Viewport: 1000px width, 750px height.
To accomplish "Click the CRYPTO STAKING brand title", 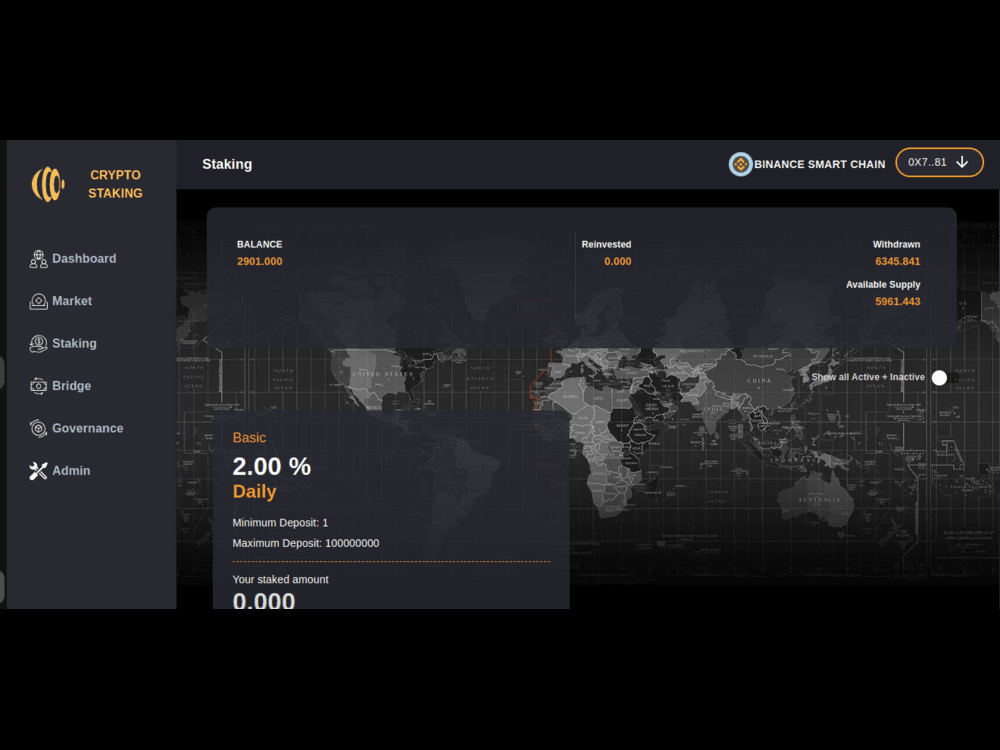I will pyautogui.click(x=115, y=184).
